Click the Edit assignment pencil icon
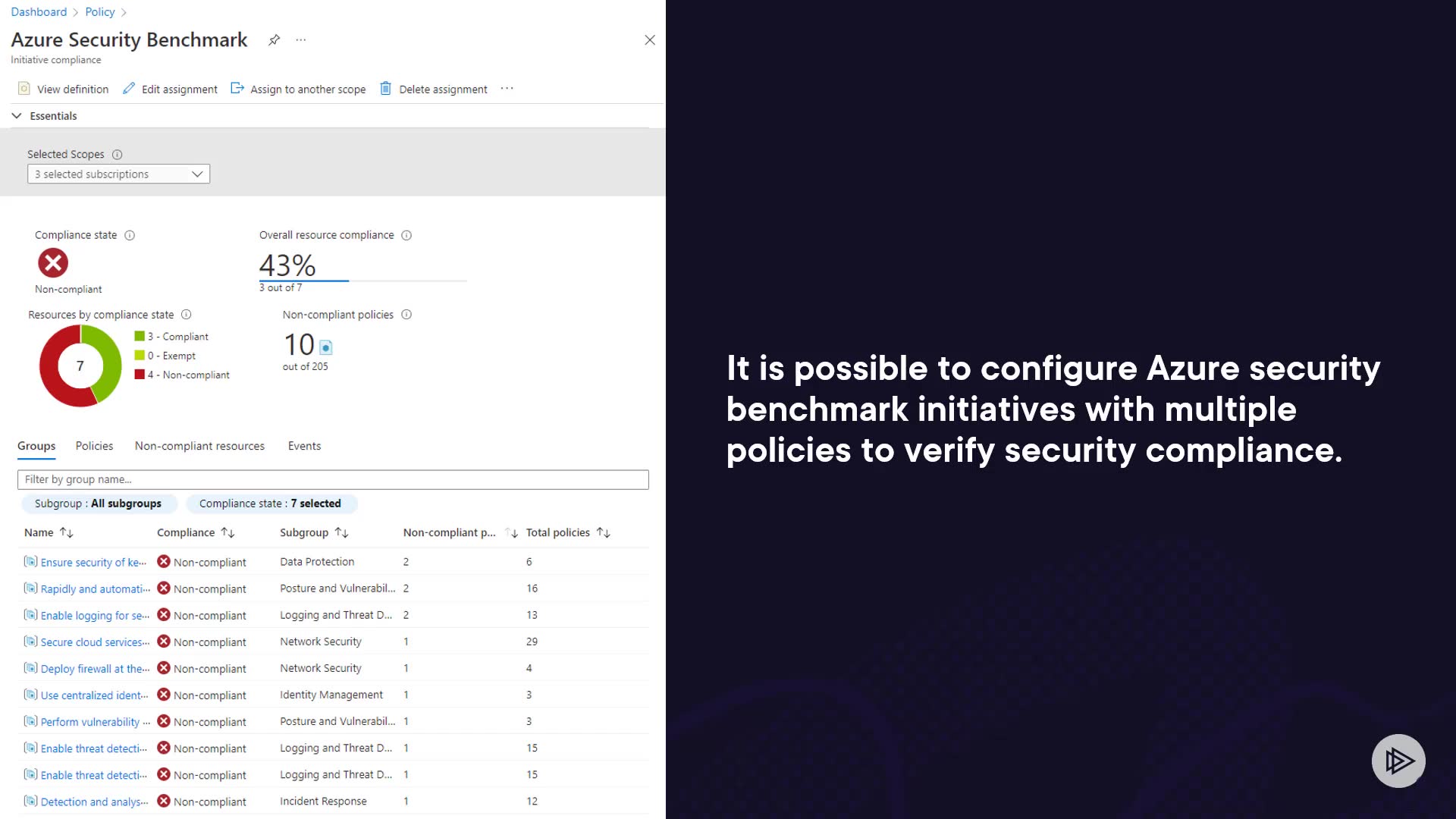The height and width of the screenshot is (819, 1456). pyautogui.click(x=129, y=89)
